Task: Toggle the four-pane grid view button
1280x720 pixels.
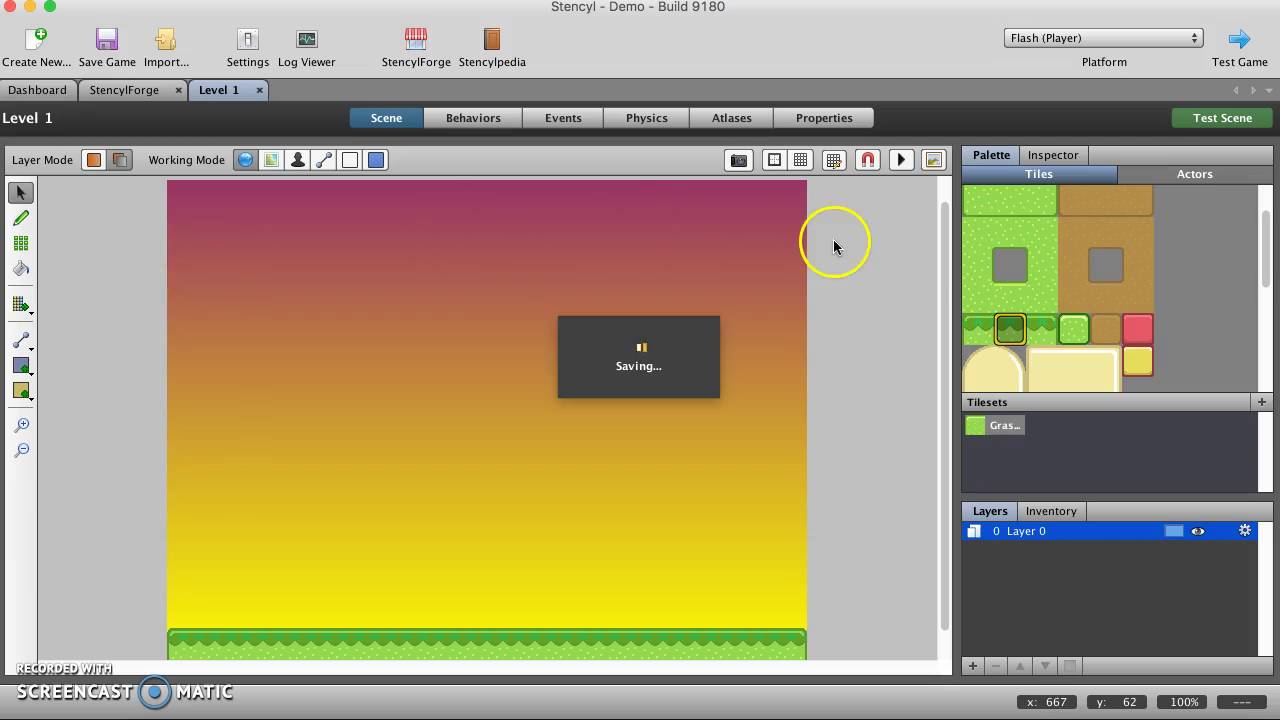Action: [774, 160]
